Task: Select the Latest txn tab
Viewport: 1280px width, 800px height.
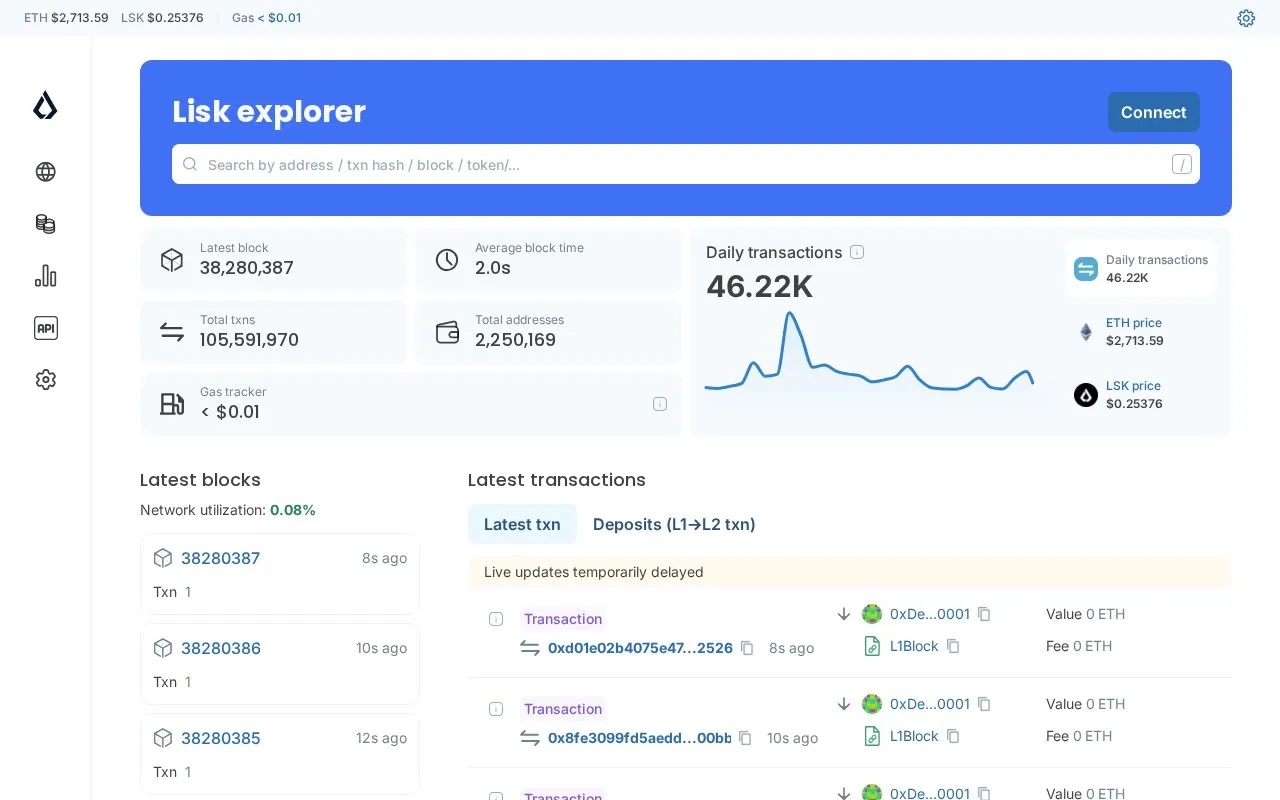Action: click(522, 524)
